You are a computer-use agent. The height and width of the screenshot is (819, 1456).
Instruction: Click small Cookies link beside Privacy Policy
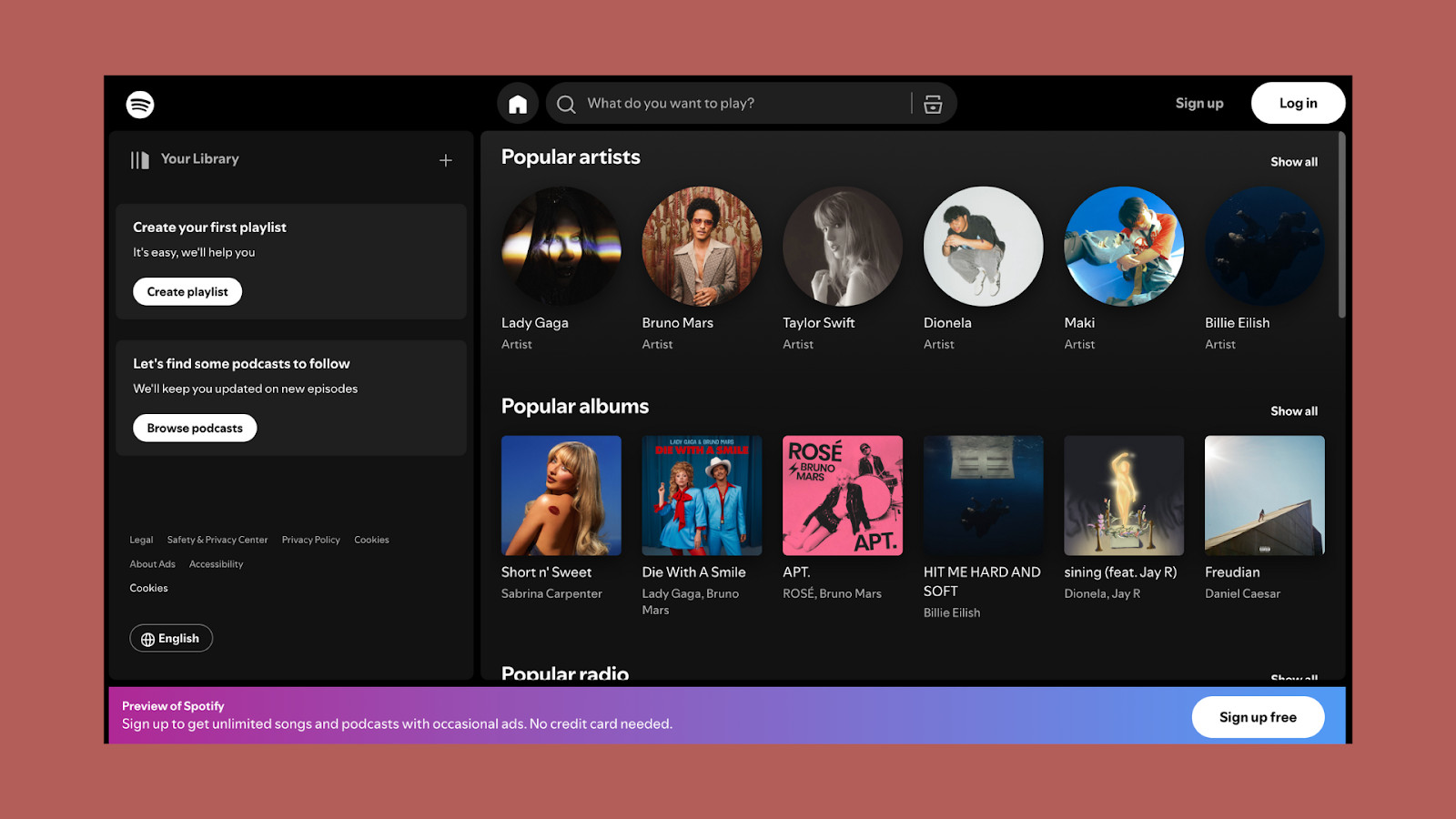(371, 540)
